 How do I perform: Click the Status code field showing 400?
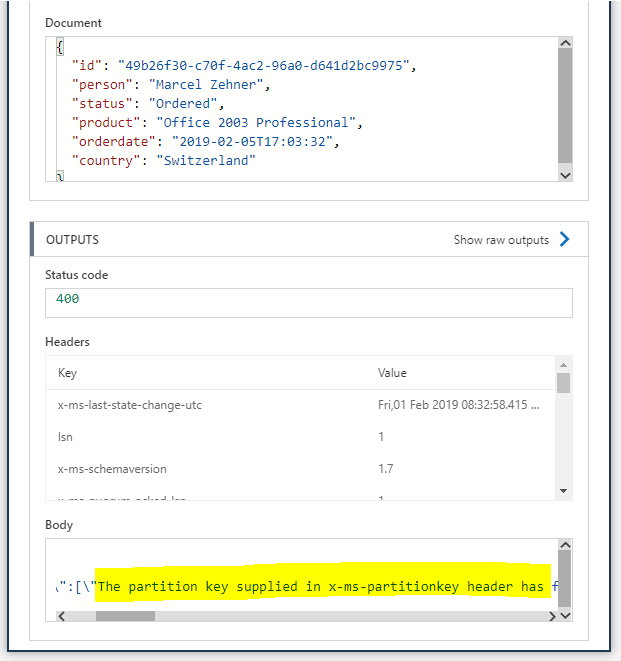point(308,301)
